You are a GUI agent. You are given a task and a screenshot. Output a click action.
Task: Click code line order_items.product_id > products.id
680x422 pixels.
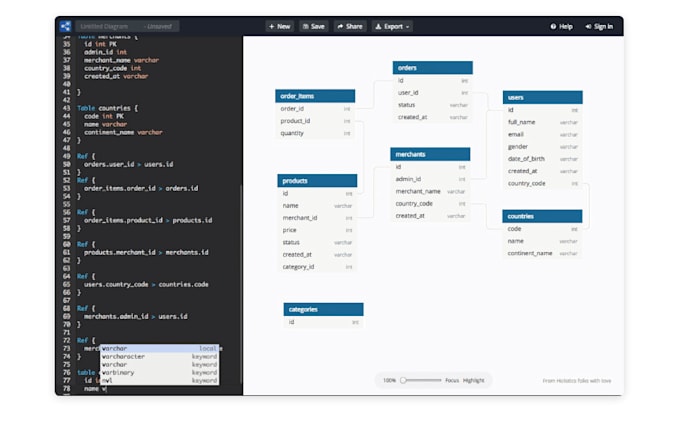[148, 220]
